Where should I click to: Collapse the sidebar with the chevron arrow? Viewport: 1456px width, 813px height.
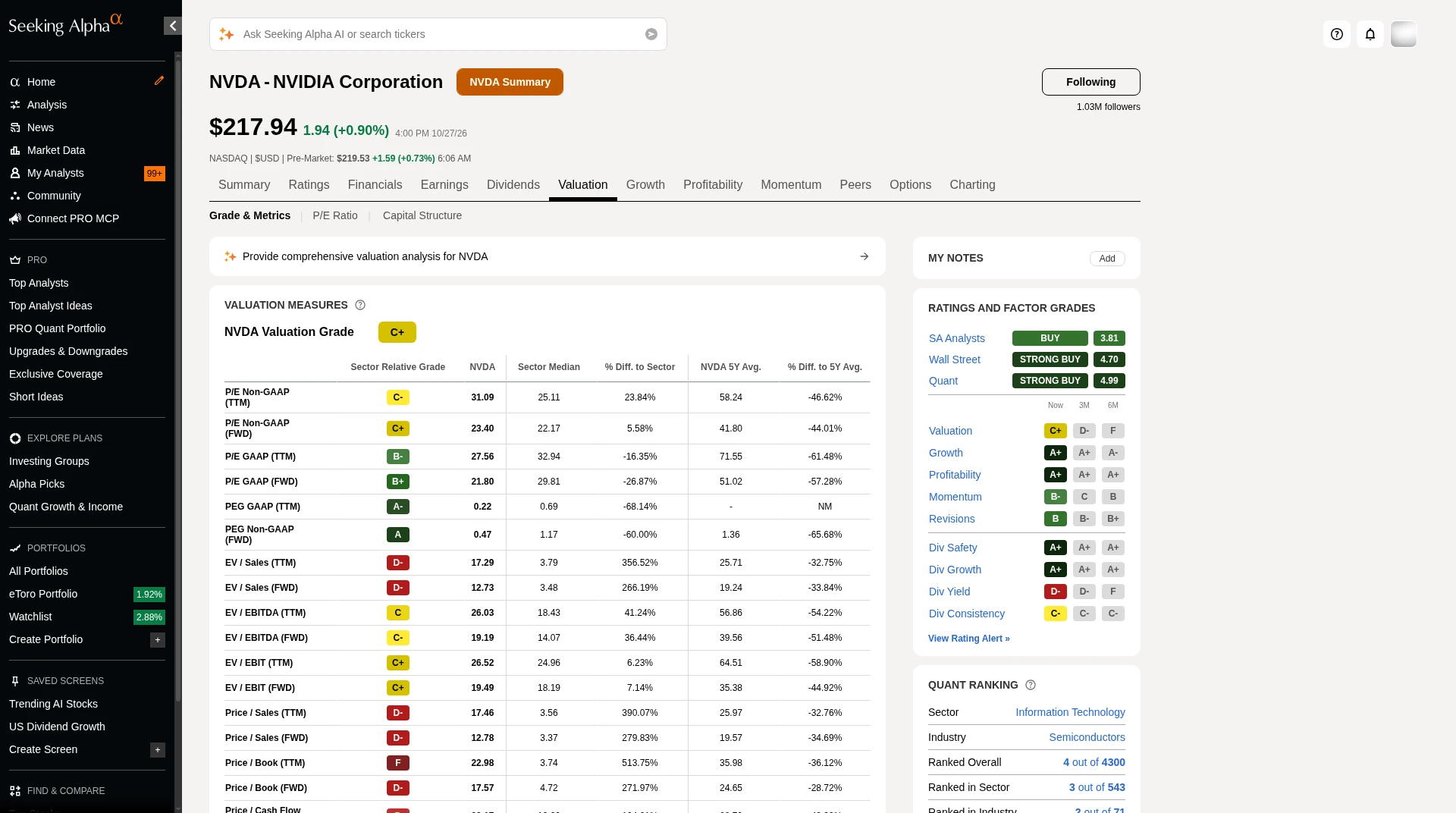tap(173, 26)
